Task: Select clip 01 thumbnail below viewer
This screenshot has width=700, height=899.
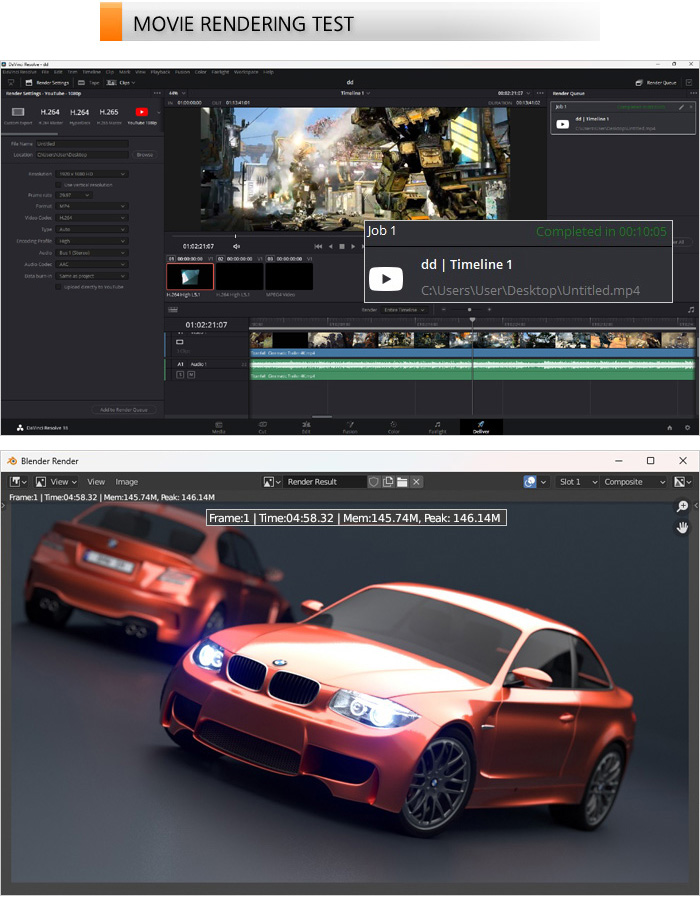Action: [190, 277]
